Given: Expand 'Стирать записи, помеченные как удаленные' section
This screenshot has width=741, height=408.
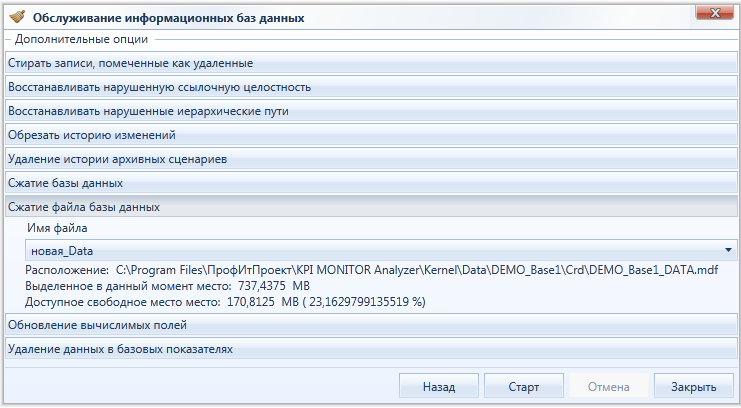Looking at the screenshot, I should pyautogui.click(x=371, y=63).
